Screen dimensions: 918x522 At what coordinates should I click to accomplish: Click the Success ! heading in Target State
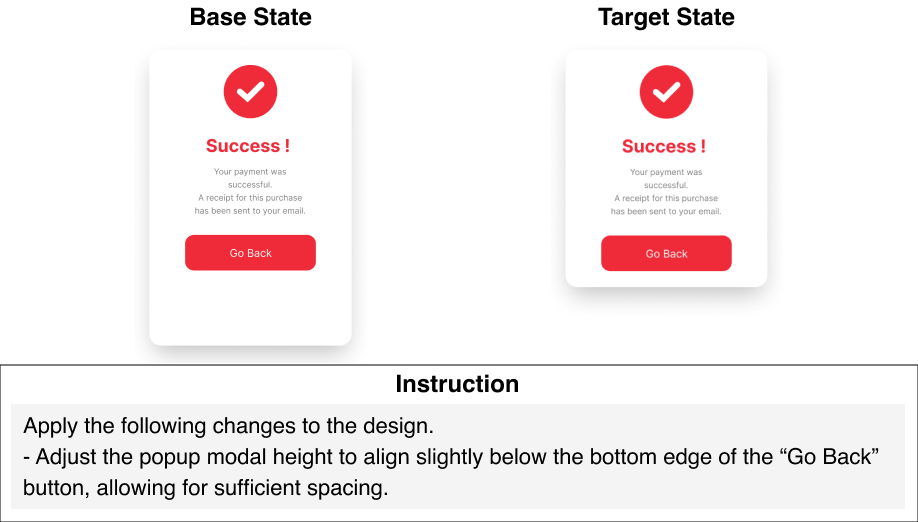664,146
